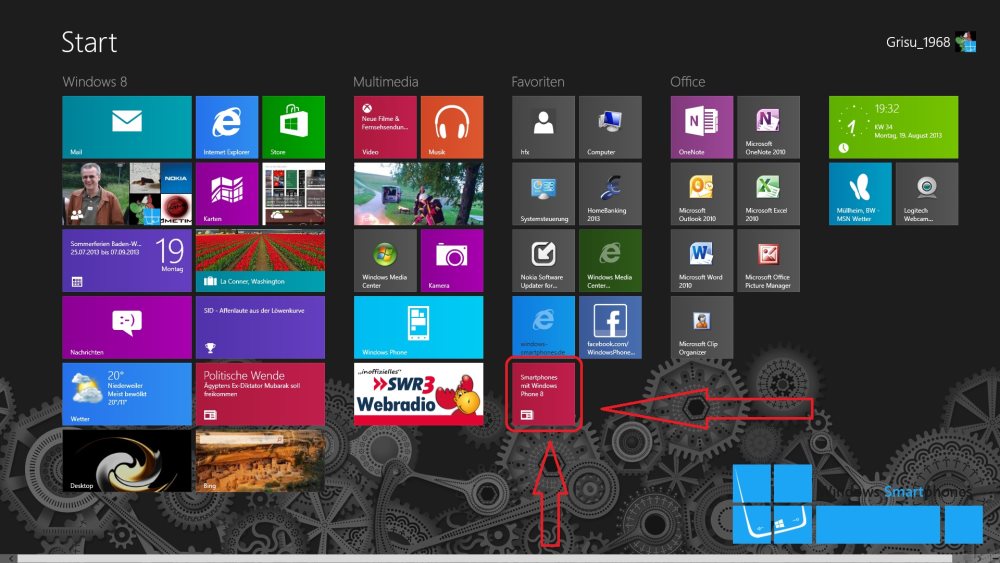
Task: Click the Office group heading
Action: pos(688,82)
